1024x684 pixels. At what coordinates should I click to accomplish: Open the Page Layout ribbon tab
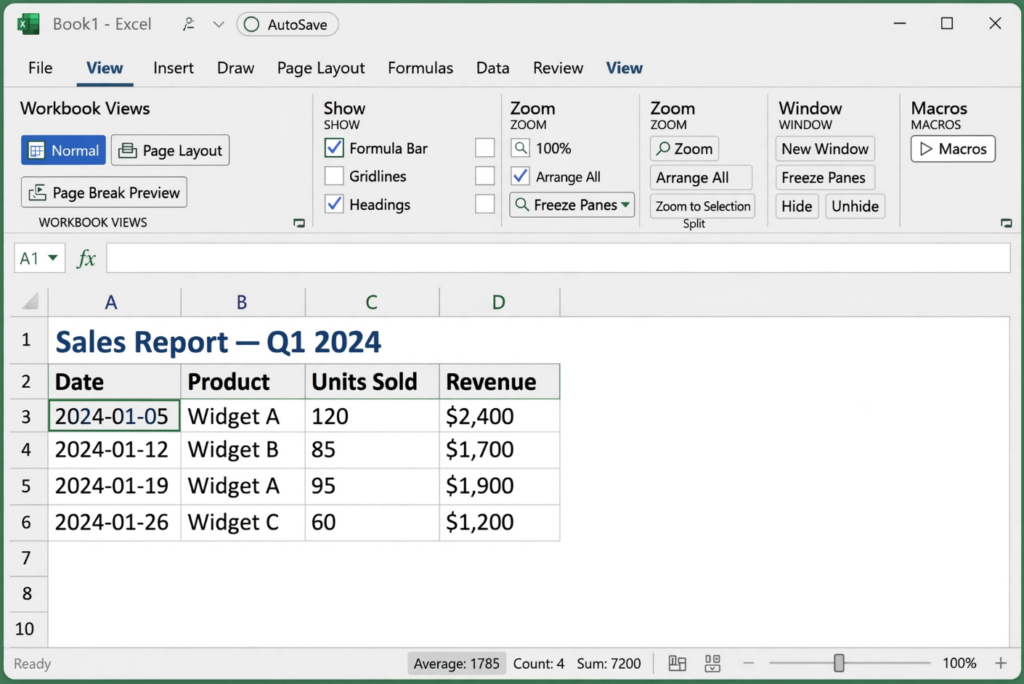(321, 68)
